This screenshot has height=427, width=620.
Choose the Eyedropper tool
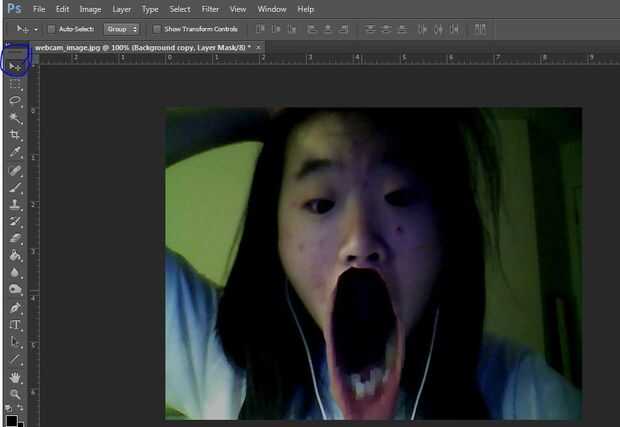click(15, 153)
